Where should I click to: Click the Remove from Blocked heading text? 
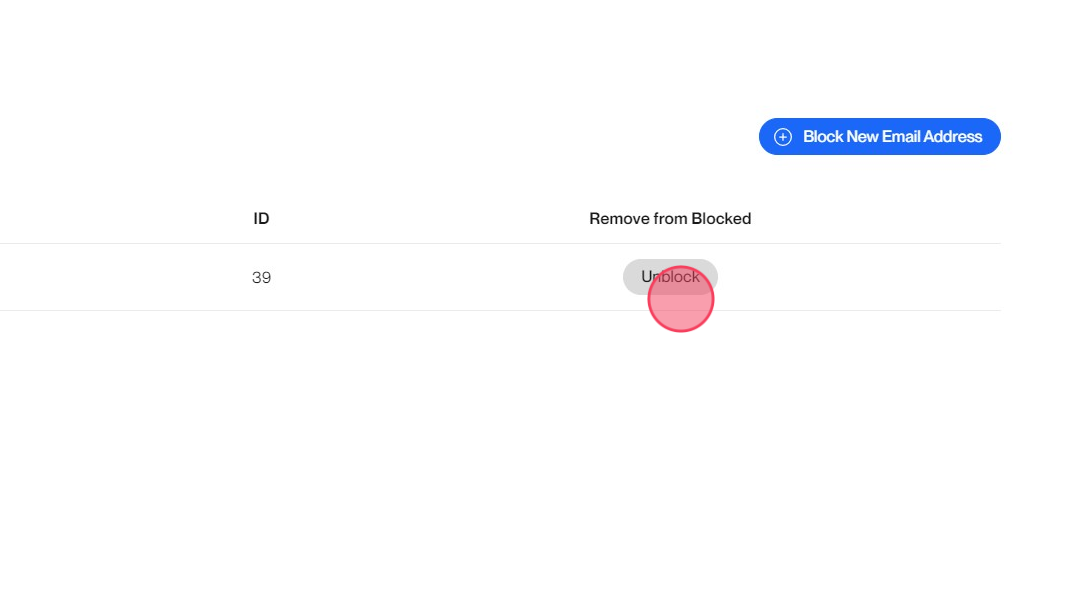coord(670,218)
